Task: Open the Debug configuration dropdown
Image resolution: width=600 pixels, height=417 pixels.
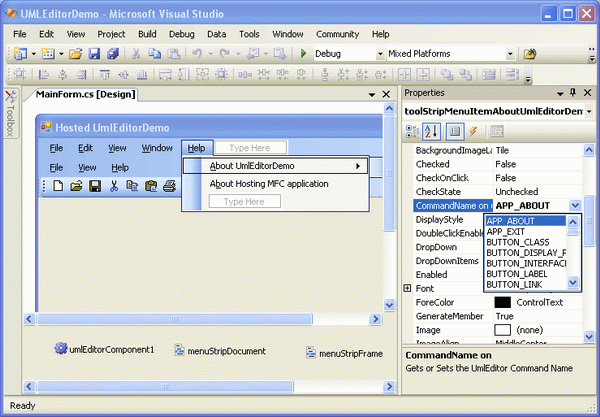Action: pyautogui.click(x=380, y=54)
